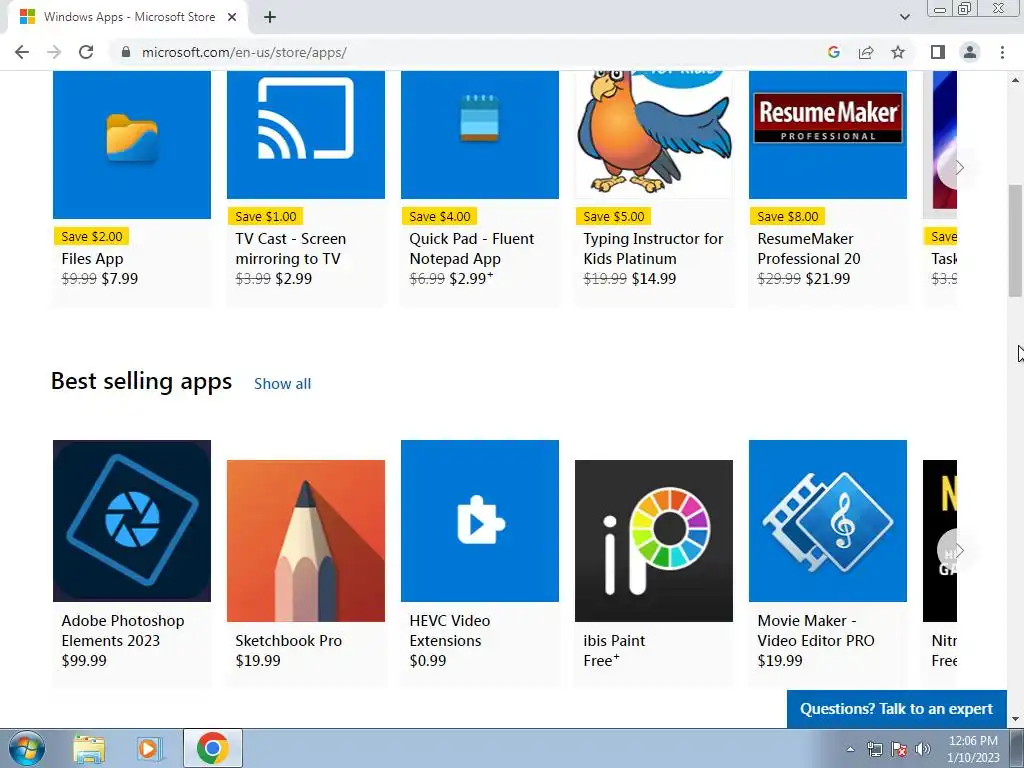The image size is (1024, 768).
Task: Click the address bar URL
Action: (244, 52)
